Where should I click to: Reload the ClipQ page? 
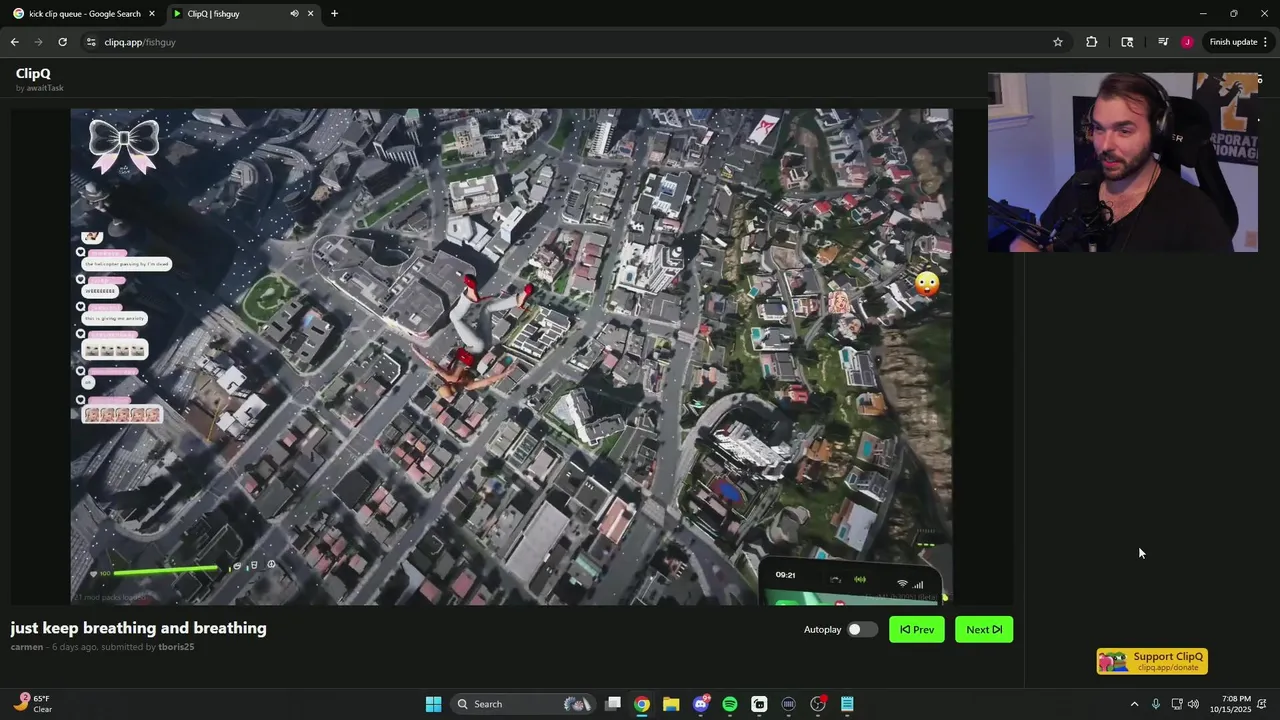coord(62,42)
